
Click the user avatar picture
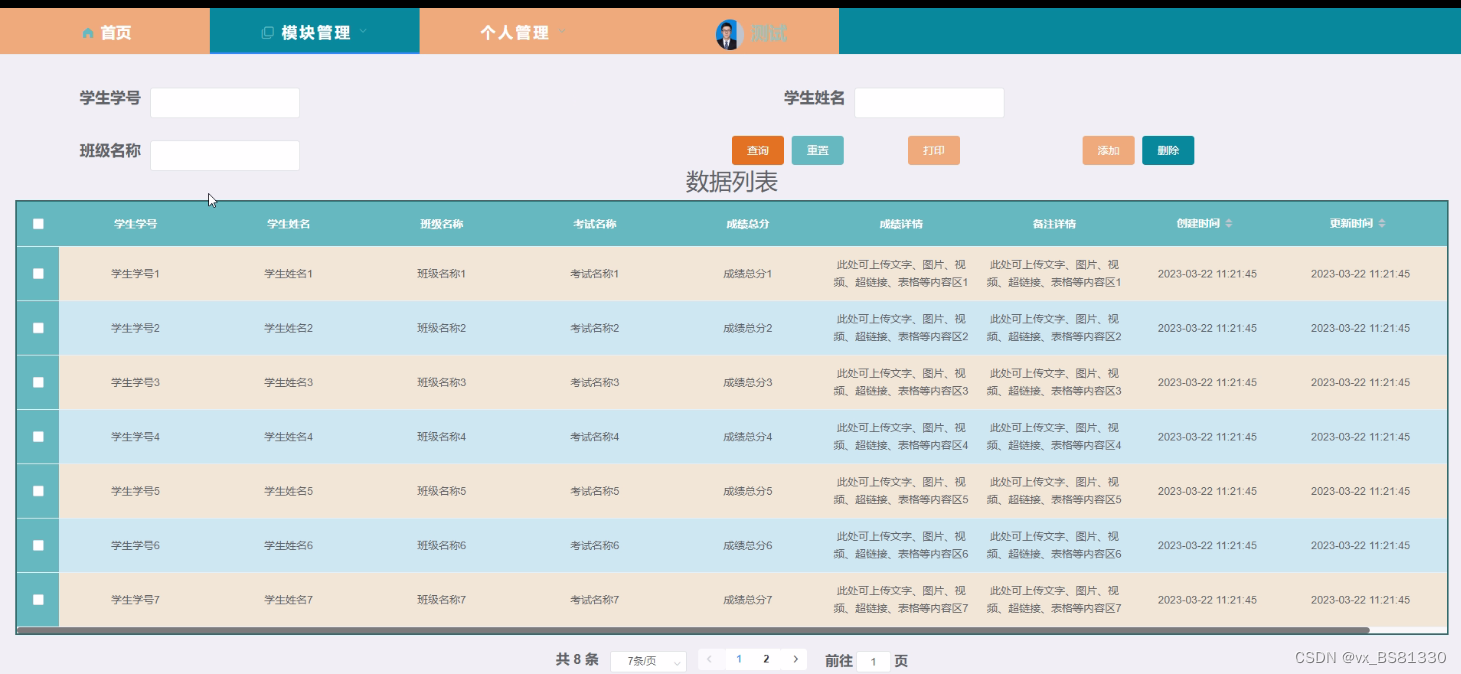click(x=727, y=34)
